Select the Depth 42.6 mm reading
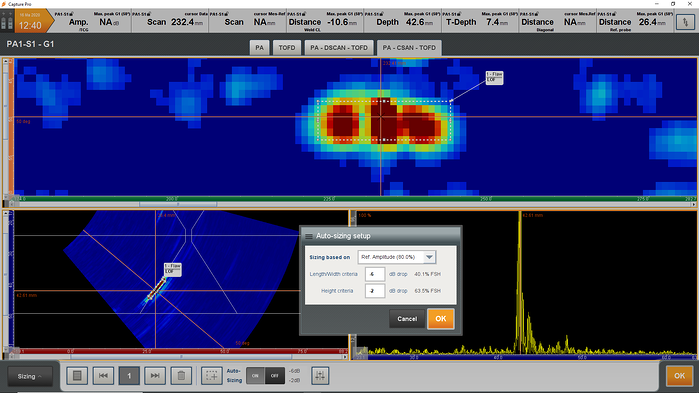Viewport: 699px width, 393px height. click(x=403, y=22)
